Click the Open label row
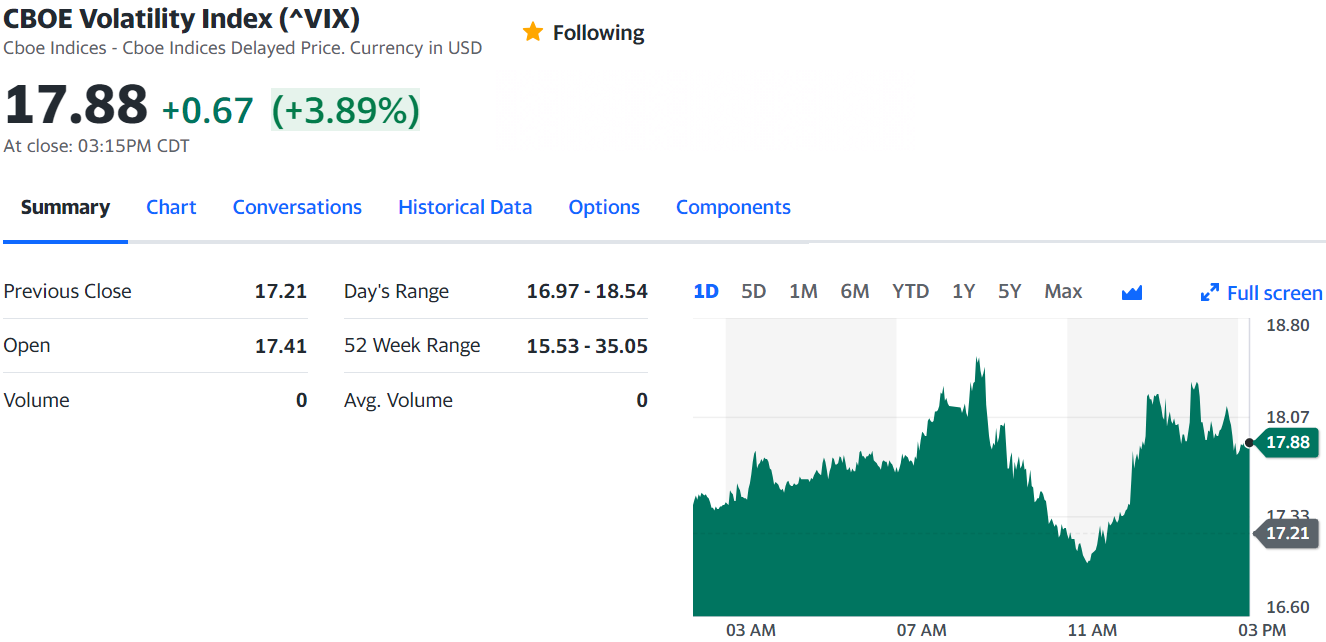This screenshot has width=1326, height=642. point(155,345)
